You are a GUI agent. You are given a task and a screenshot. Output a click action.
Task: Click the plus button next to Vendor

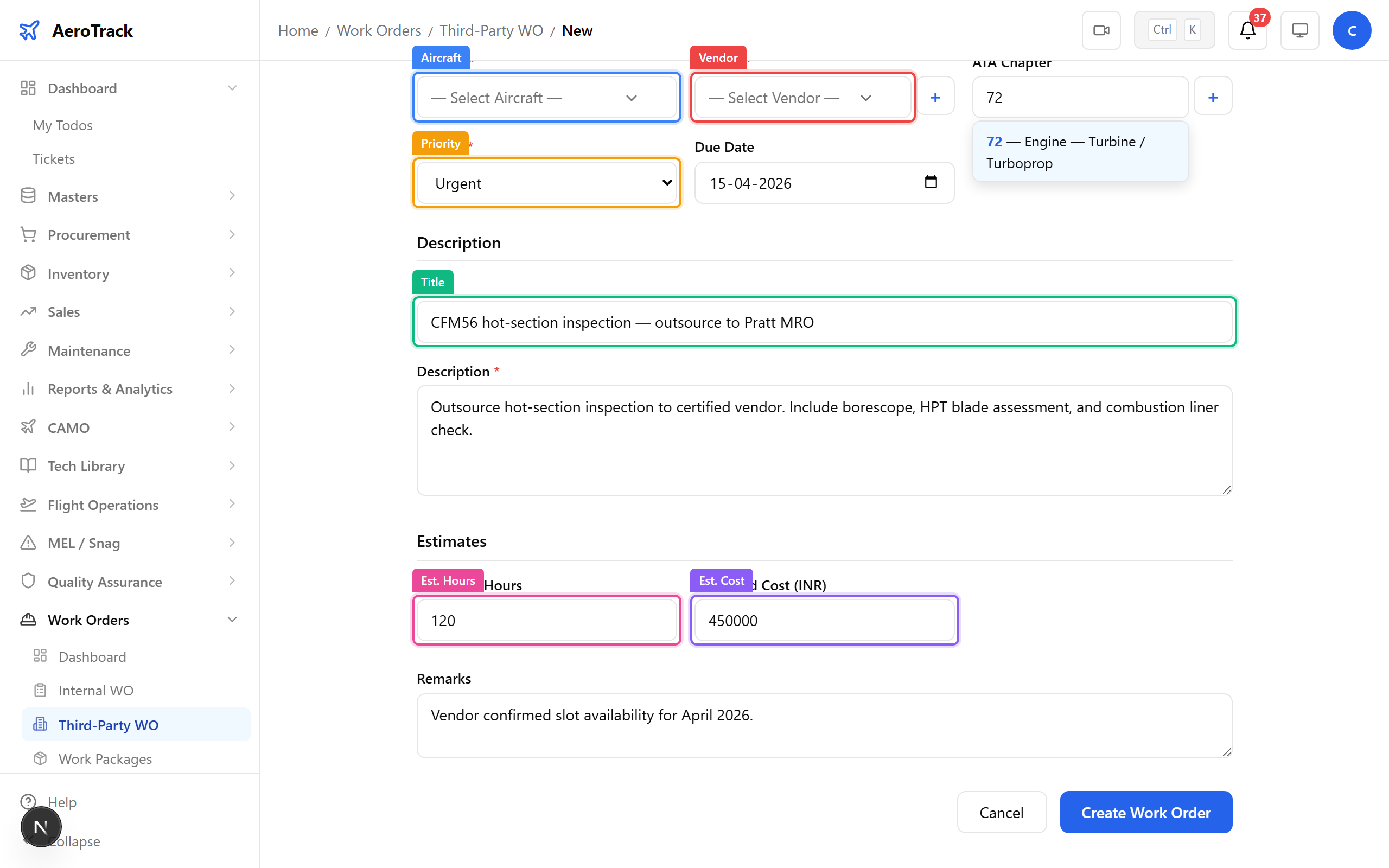coord(935,97)
